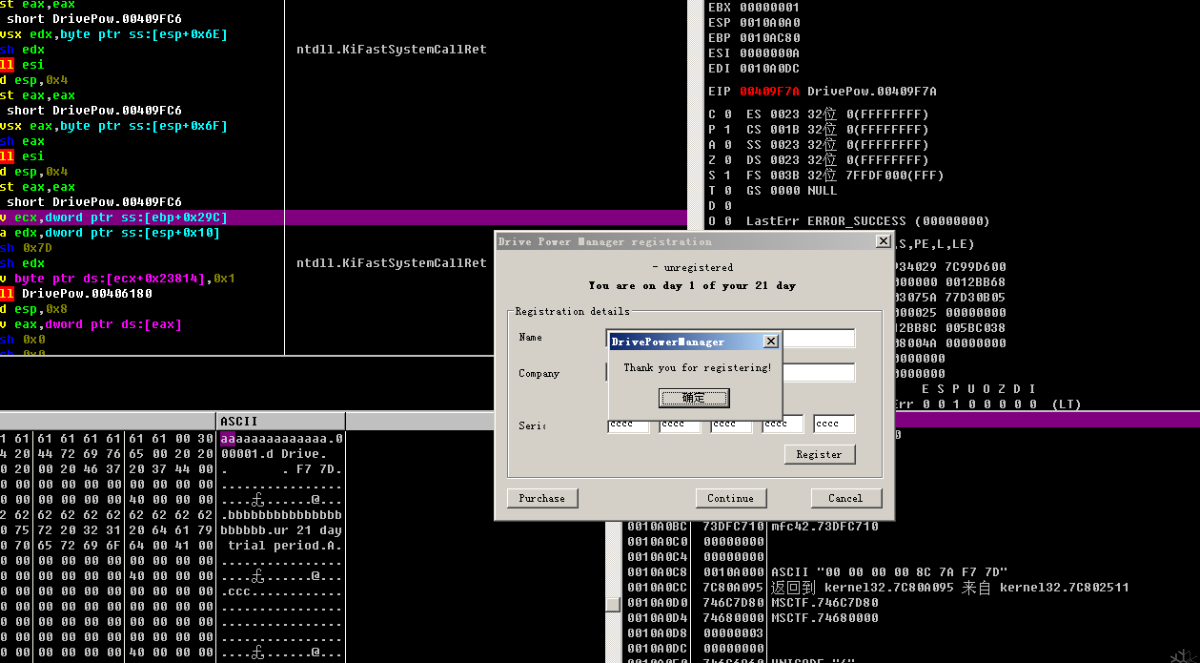Focus the Name input field
The height and width of the screenshot is (663, 1200).
(x=730, y=338)
